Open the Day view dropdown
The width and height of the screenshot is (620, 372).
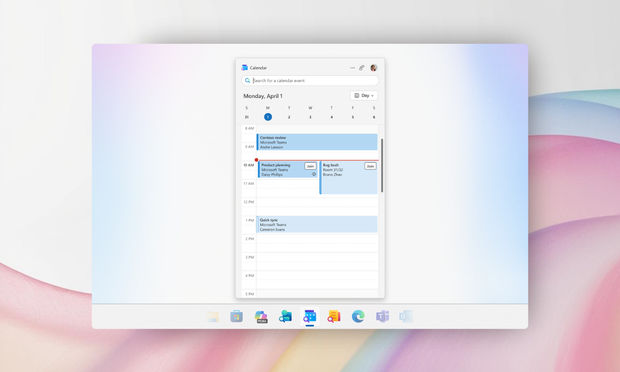pos(364,96)
